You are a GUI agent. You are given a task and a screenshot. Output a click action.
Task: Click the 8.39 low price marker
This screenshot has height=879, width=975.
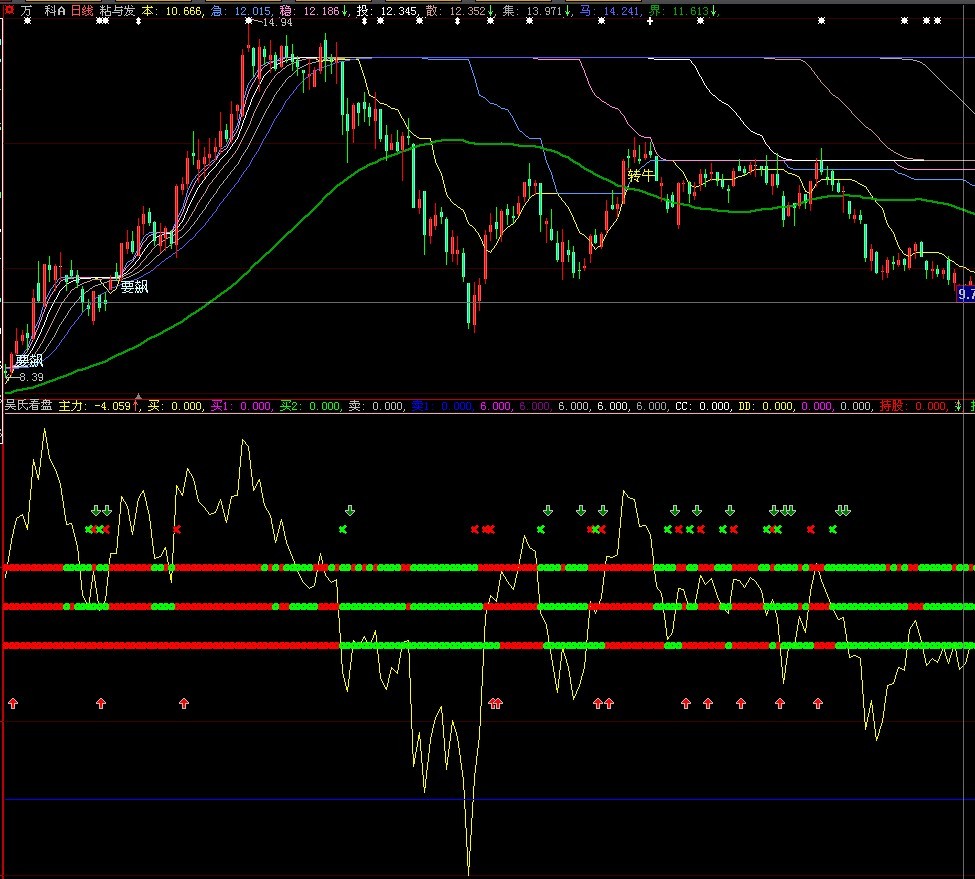coord(26,377)
